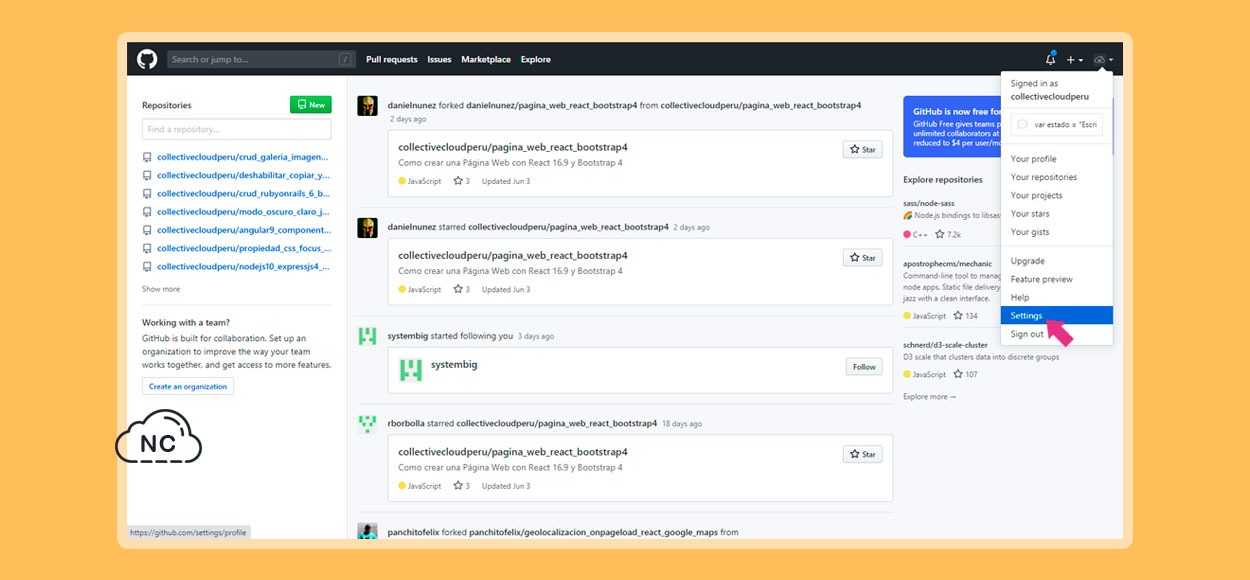Click the 107 stars count for schnerd/d3-scale-cluster
The height and width of the screenshot is (580, 1250).
click(966, 375)
